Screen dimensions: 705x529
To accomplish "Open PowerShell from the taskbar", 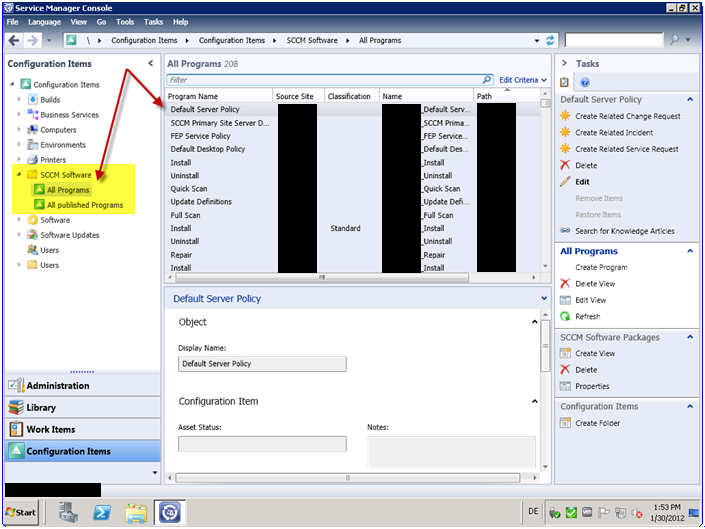I will pyautogui.click(x=101, y=512).
